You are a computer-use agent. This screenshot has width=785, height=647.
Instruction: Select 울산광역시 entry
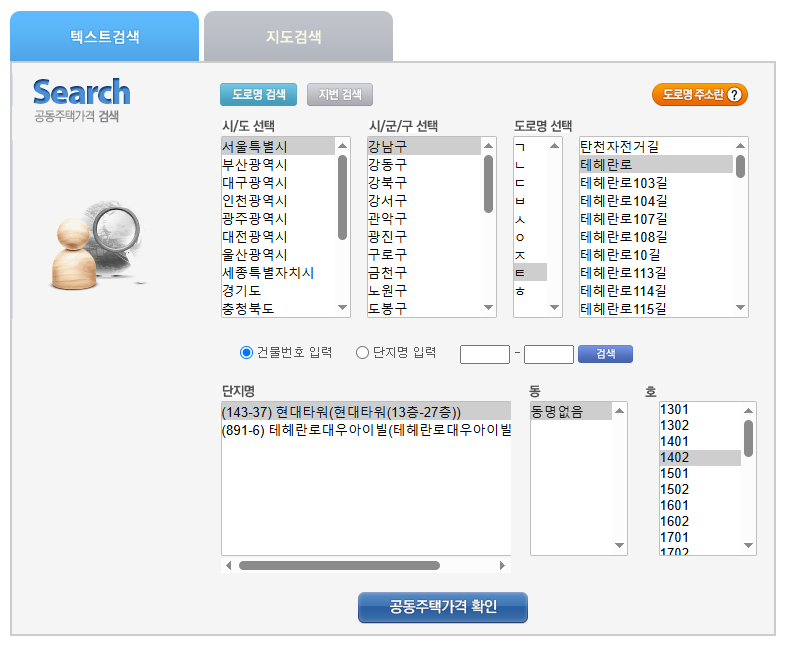(x=278, y=254)
